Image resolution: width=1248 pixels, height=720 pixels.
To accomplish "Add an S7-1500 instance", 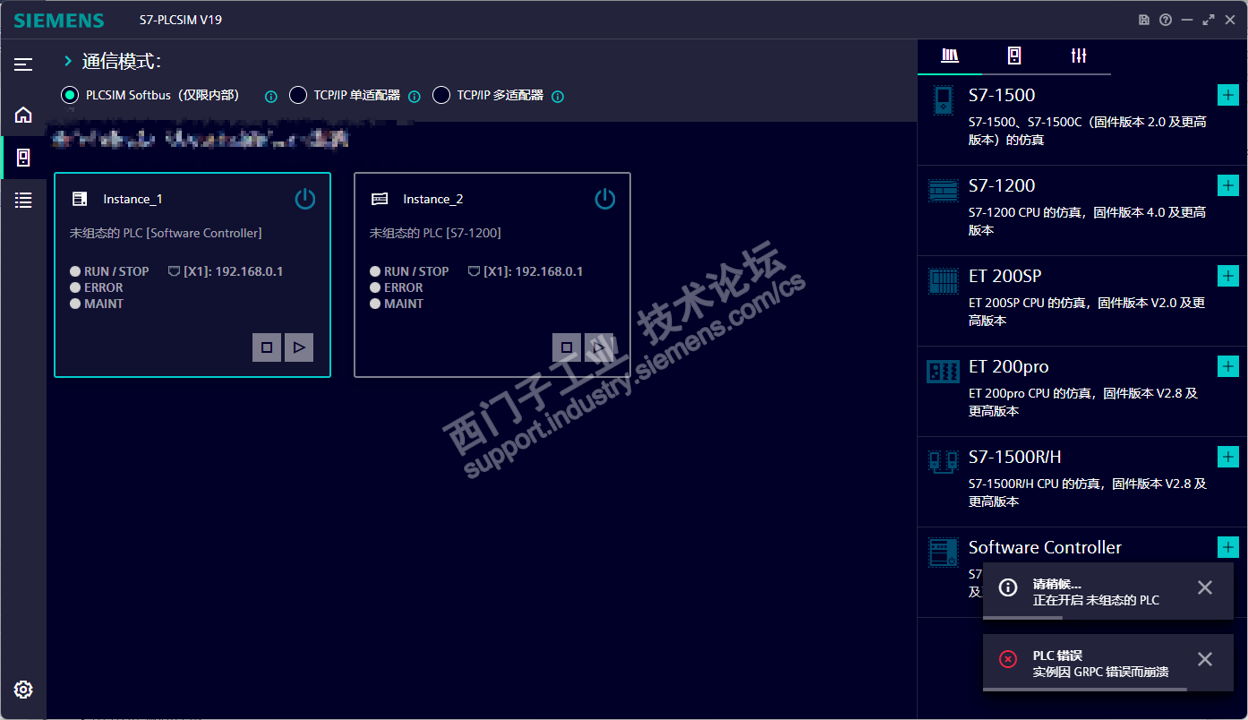I will click(x=1228, y=95).
